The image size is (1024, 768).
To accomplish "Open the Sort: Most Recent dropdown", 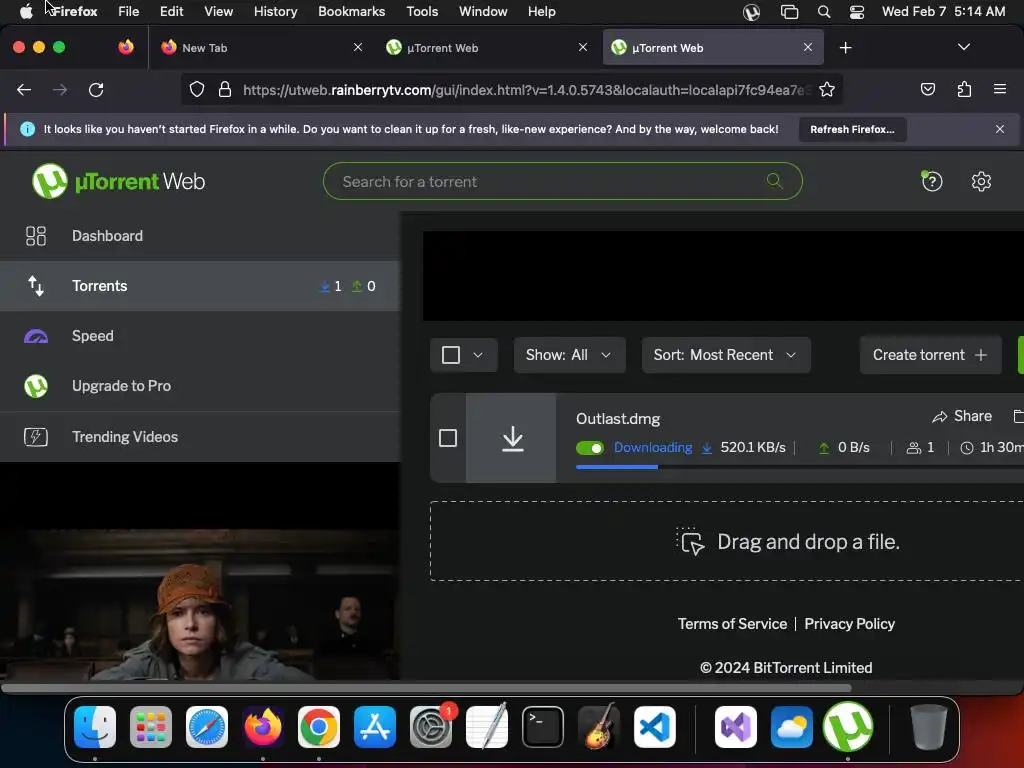I will tap(726, 355).
